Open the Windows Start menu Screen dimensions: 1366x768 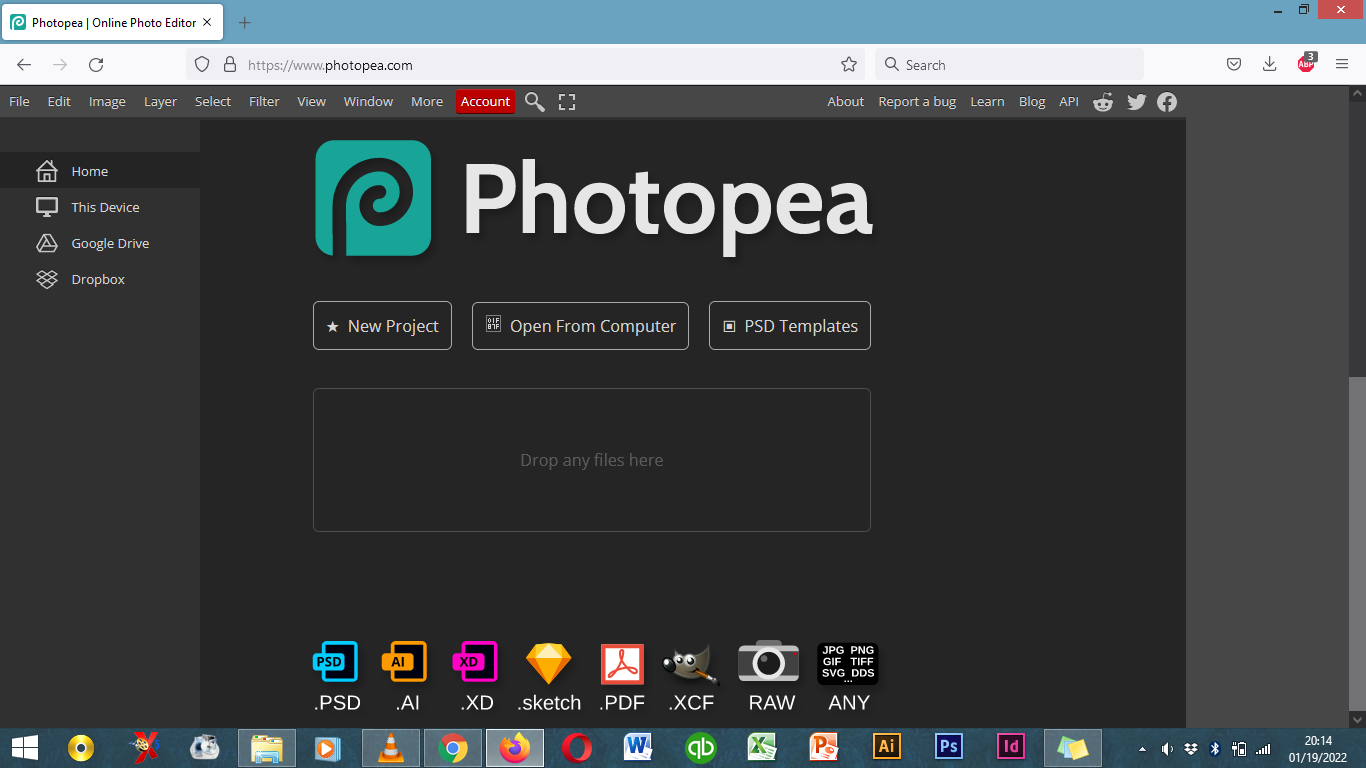(24, 748)
